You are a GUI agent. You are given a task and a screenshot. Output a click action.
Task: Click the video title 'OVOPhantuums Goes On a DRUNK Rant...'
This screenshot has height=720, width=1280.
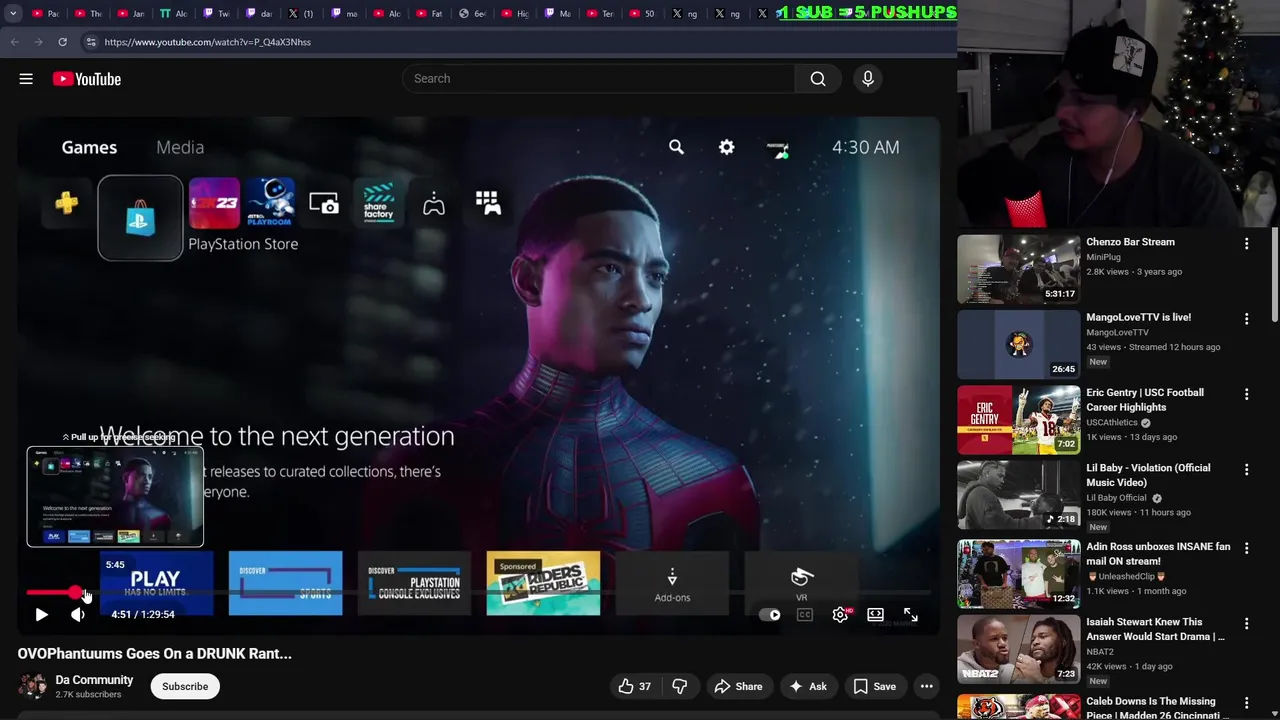154,654
